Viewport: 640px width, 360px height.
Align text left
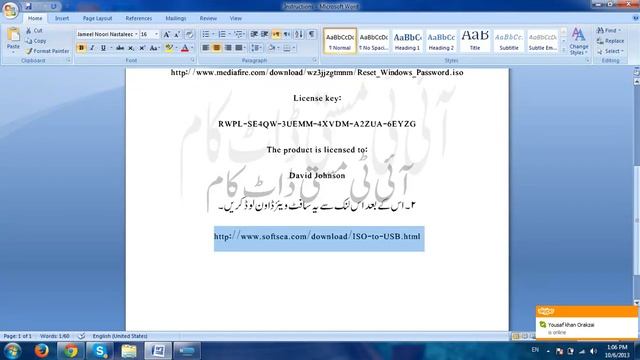[206, 48]
